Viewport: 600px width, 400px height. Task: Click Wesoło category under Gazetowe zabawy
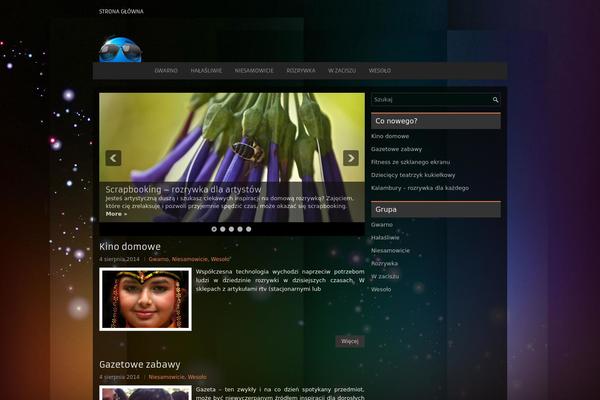pos(197,377)
